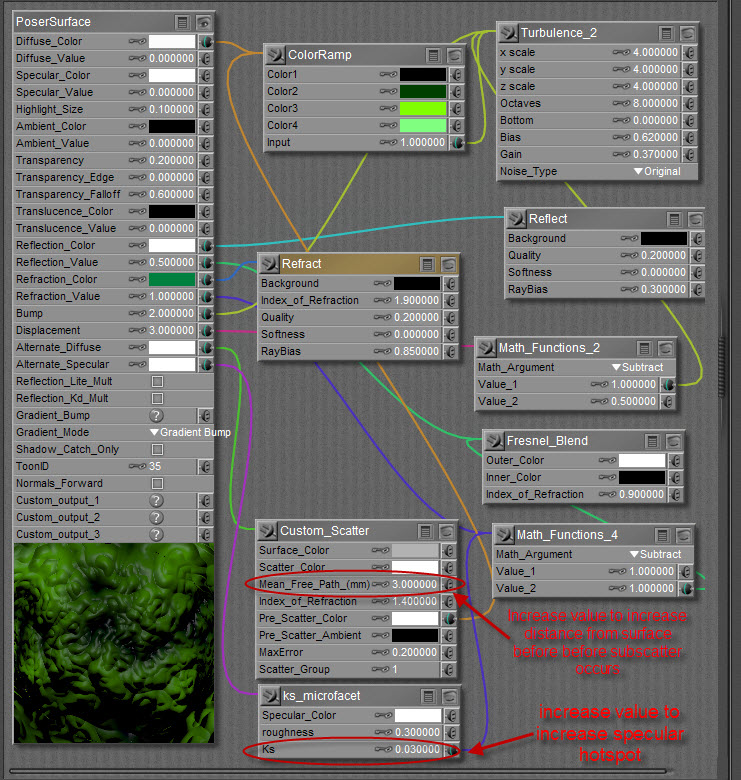The width and height of the screenshot is (741, 780).
Task: Click the Math_Functions_2 node output icon
Action: (x=486, y=348)
